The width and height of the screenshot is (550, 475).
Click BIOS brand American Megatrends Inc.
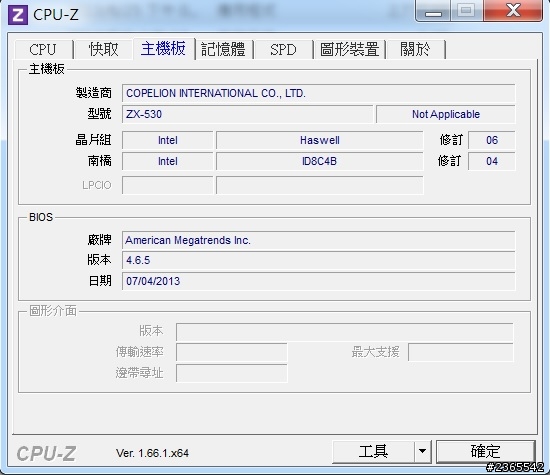(x=318, y=240)
